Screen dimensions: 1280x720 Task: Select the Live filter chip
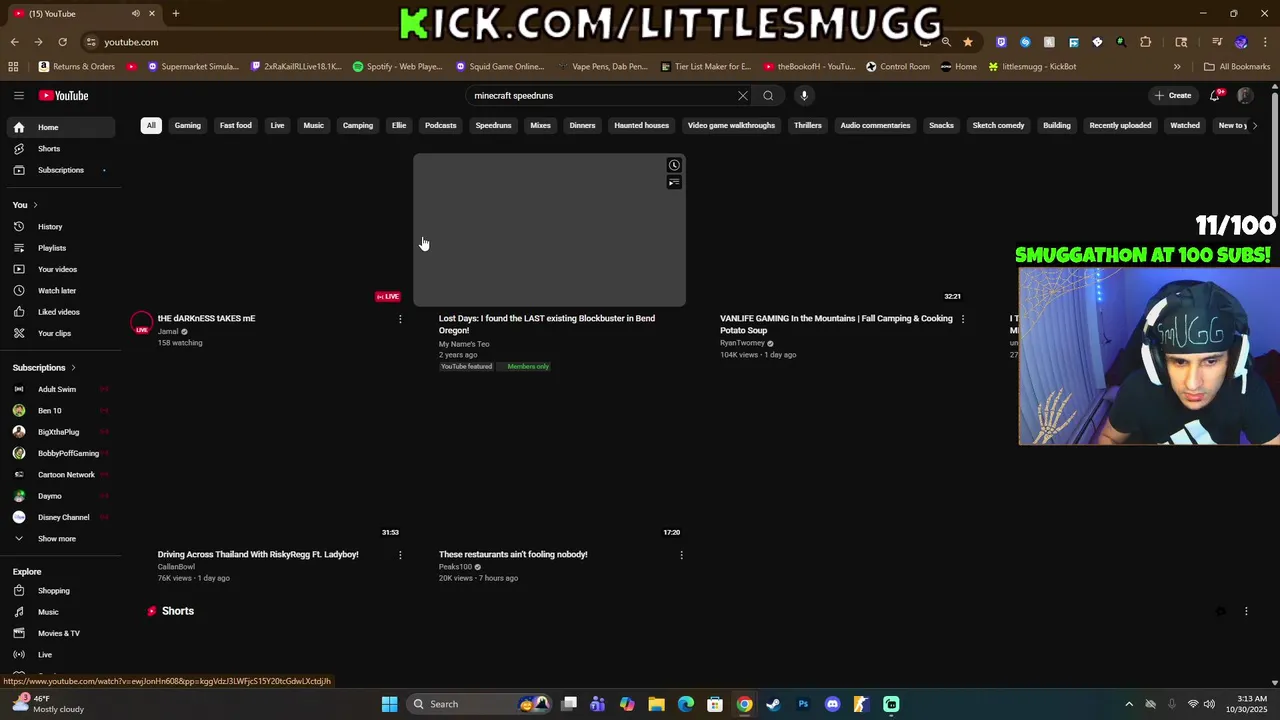(277, 126)
